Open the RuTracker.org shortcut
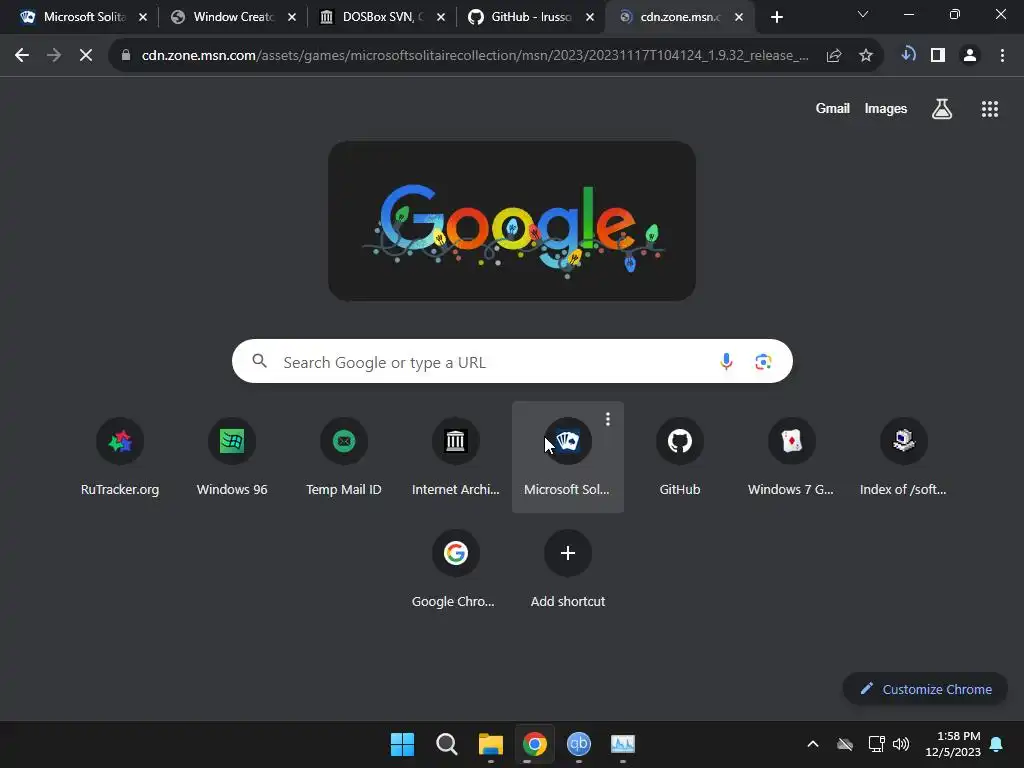Screen dimensions: 1024x768 pyautogui.click(x=120, y=457)
